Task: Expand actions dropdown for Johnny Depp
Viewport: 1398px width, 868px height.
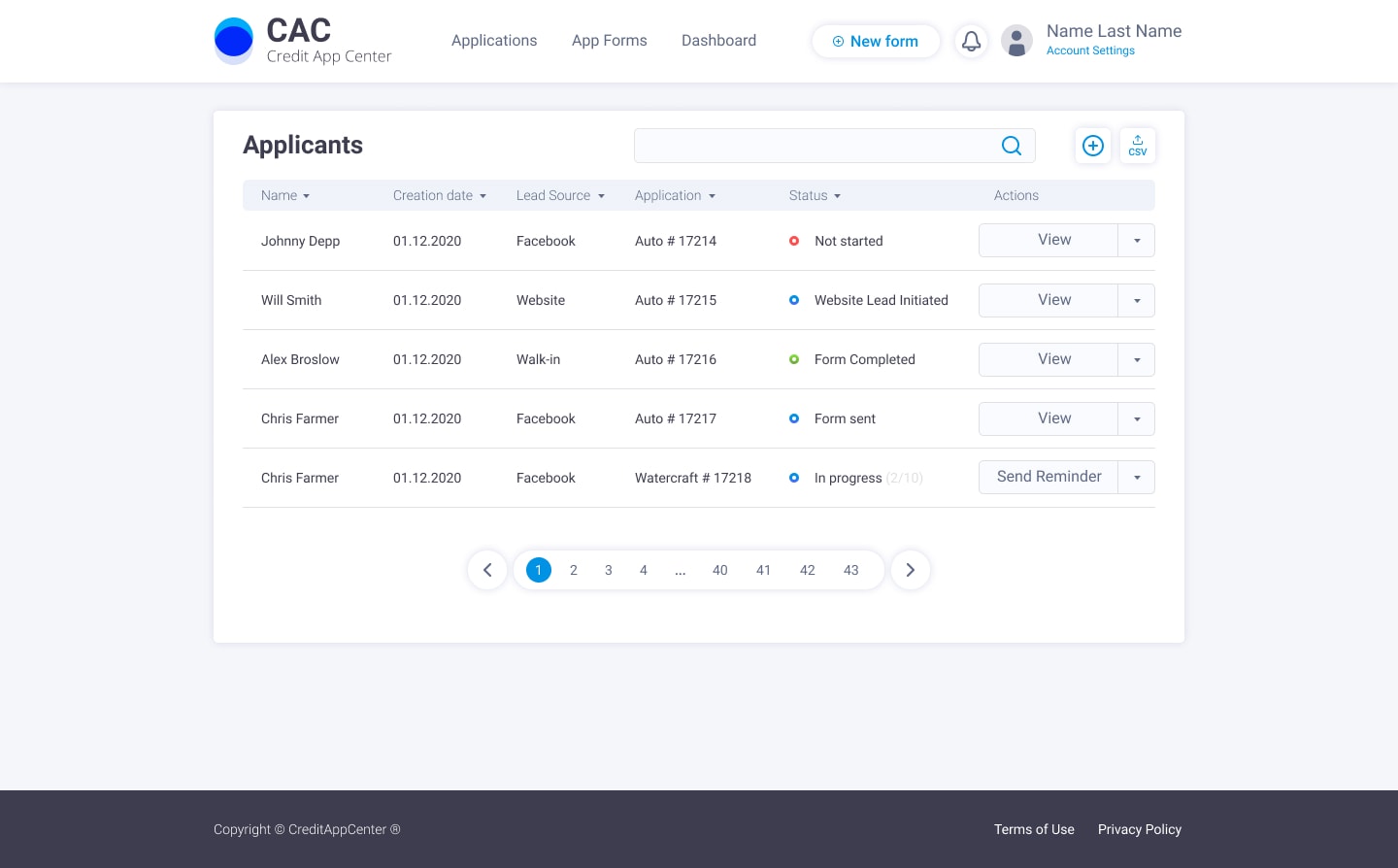Action: [1137, 241]
